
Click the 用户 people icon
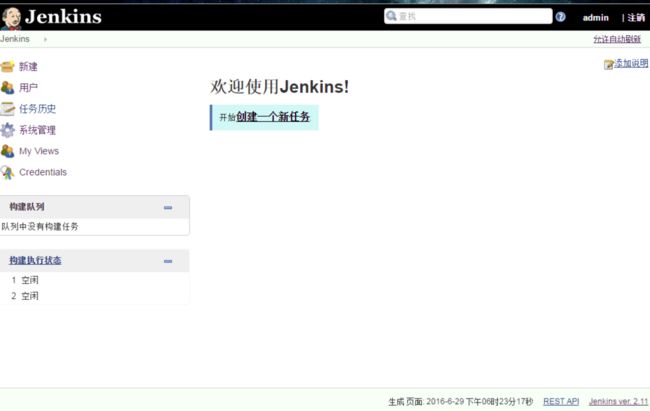(7, 88)
